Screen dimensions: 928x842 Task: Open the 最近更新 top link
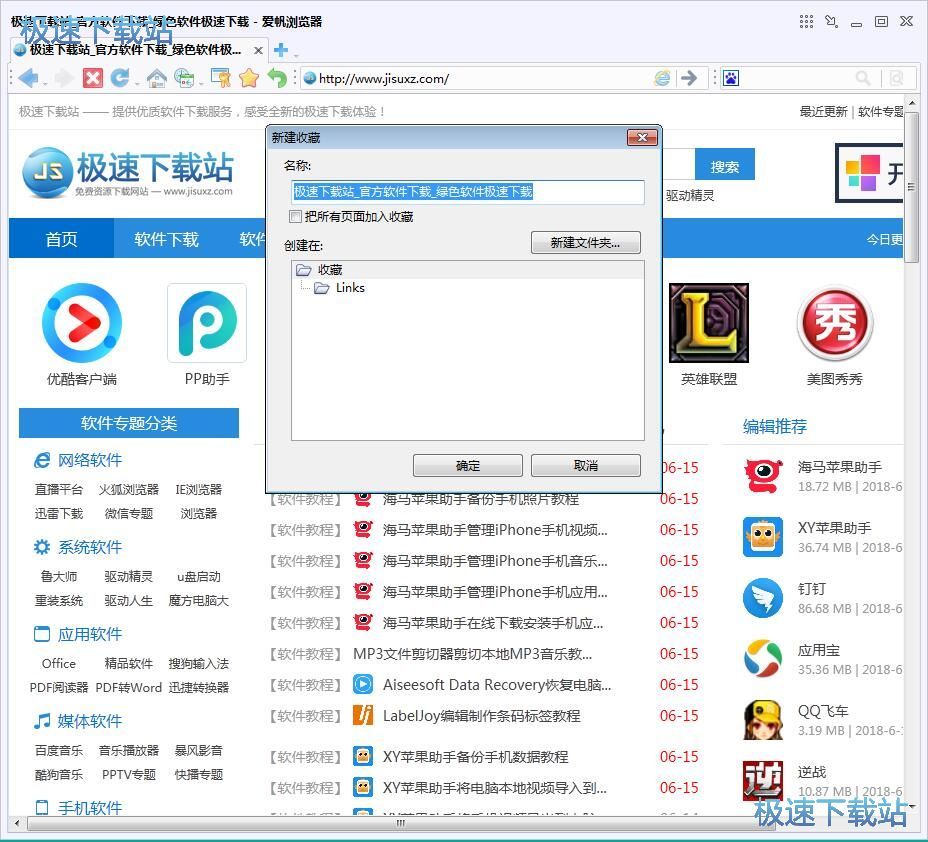point(823,112)
